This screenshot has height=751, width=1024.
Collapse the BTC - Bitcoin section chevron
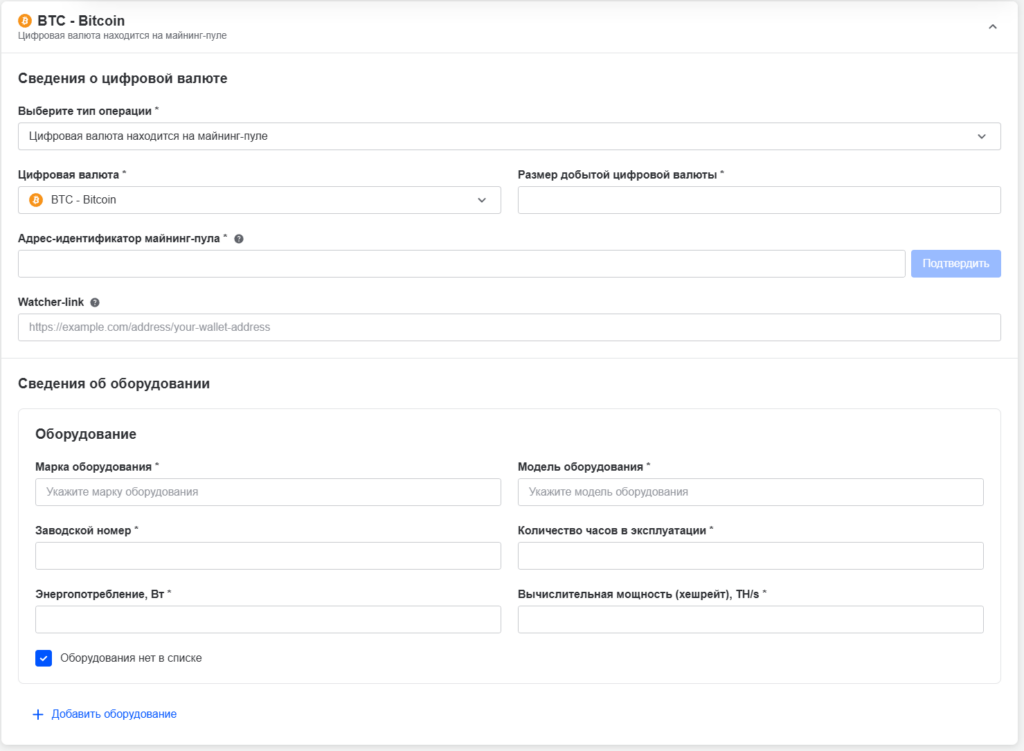[992, 27]
